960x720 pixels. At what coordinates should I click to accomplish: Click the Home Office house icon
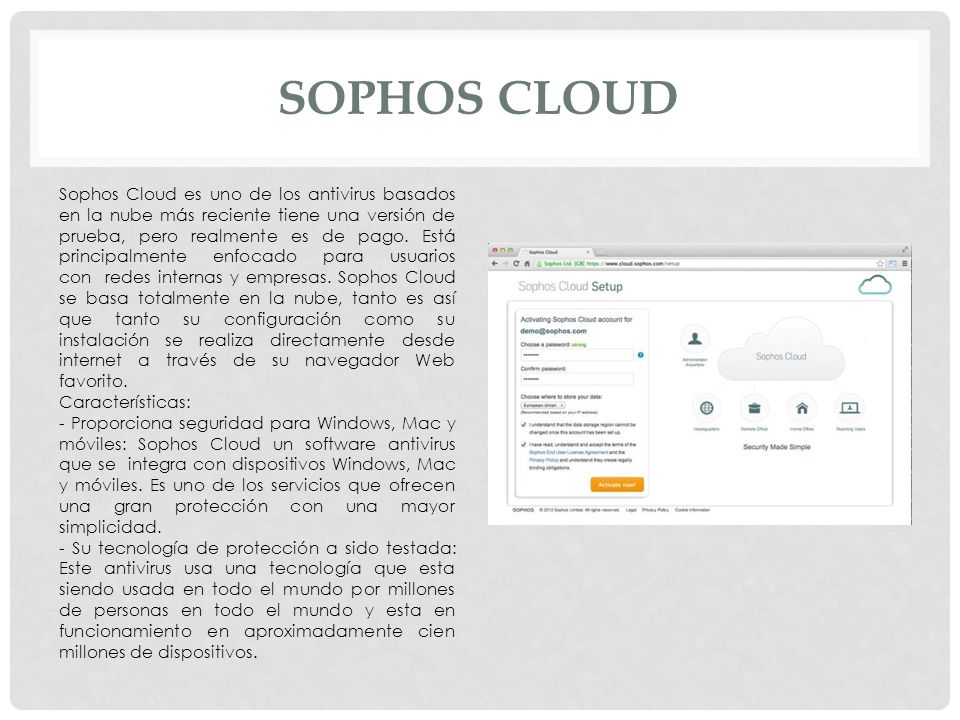point(802,408)
